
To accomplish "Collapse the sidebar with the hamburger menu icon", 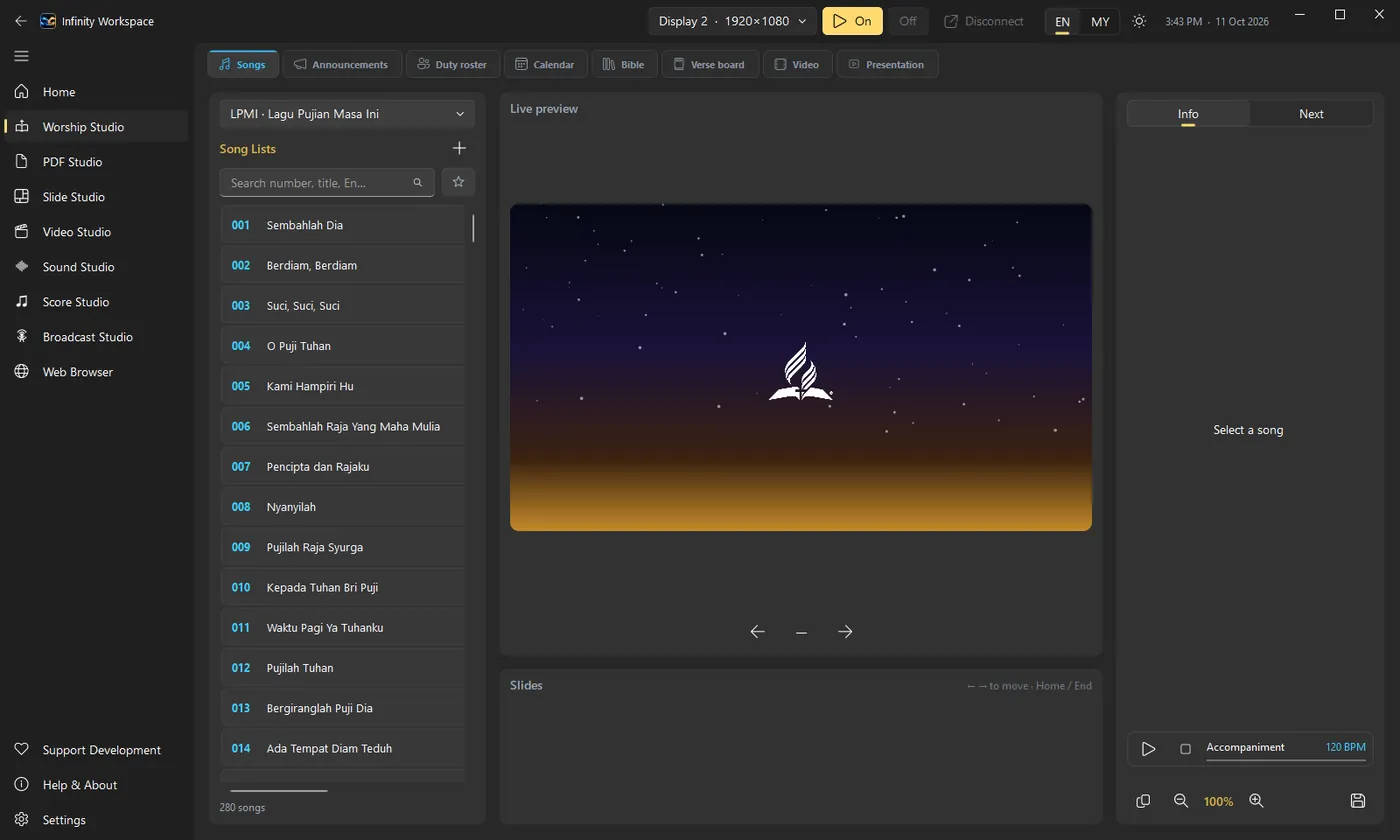I will click(21, 56).
